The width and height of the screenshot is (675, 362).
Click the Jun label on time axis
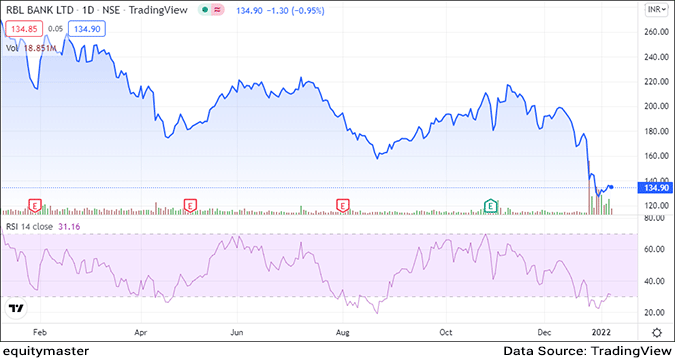tap(237, 332)
